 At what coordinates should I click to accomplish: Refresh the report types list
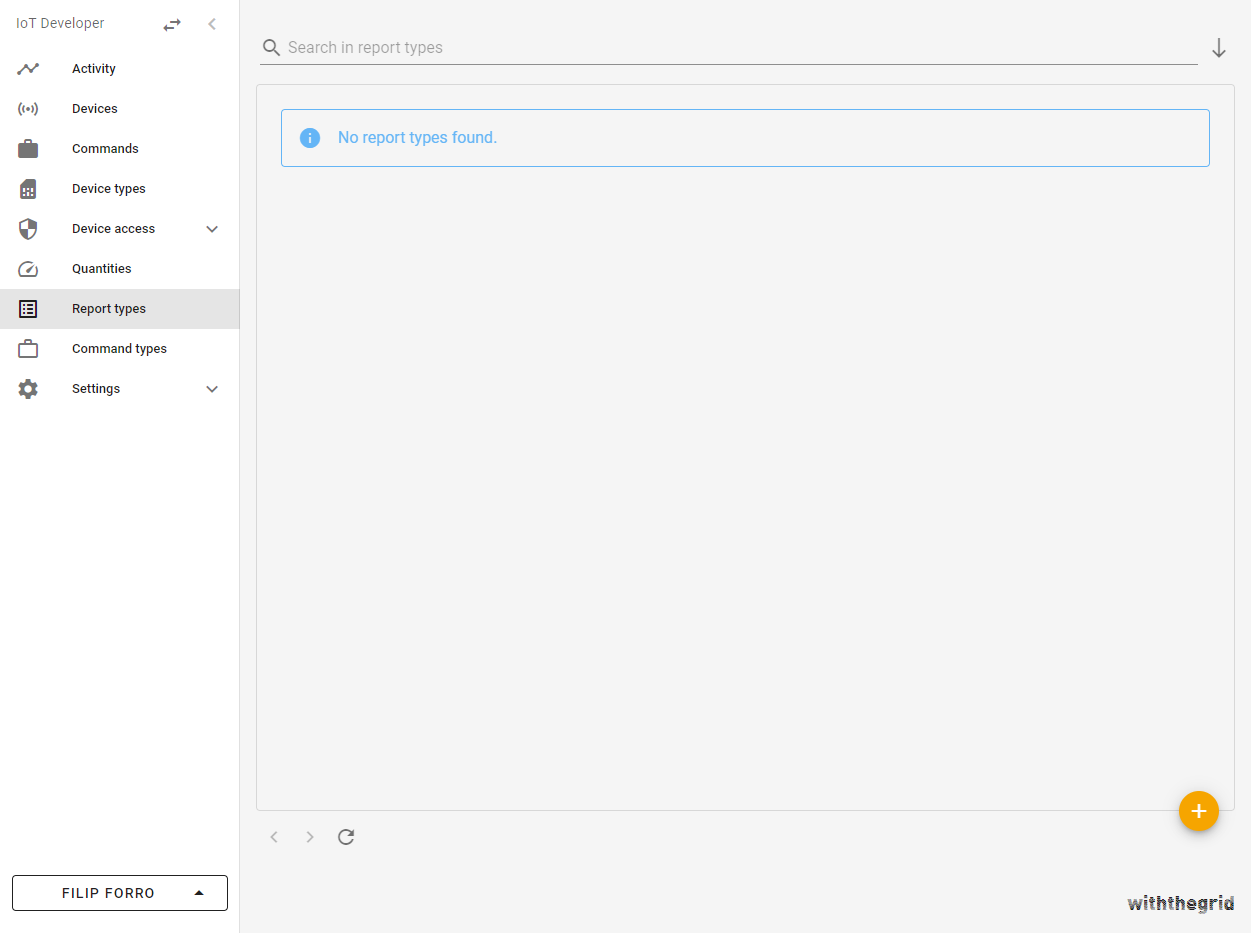pyautogui.click(x=345, y=837)
